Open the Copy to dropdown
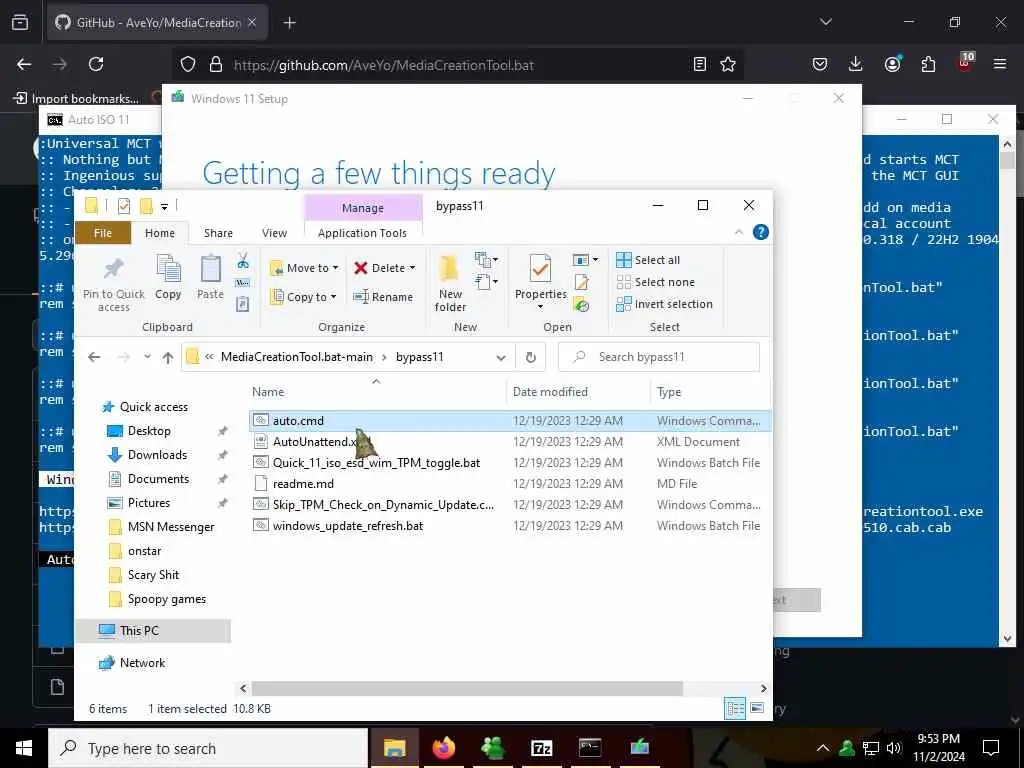The image size is (1024, 768). pyautogui.click(x=304, y=296)
